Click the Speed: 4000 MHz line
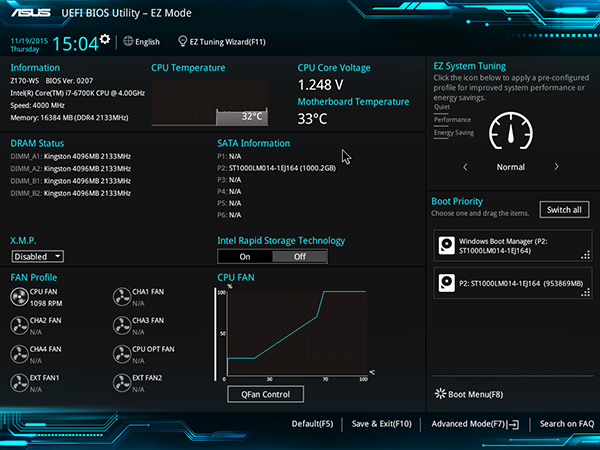Viewport: 600px width, 450px height. tap(38, 105)
